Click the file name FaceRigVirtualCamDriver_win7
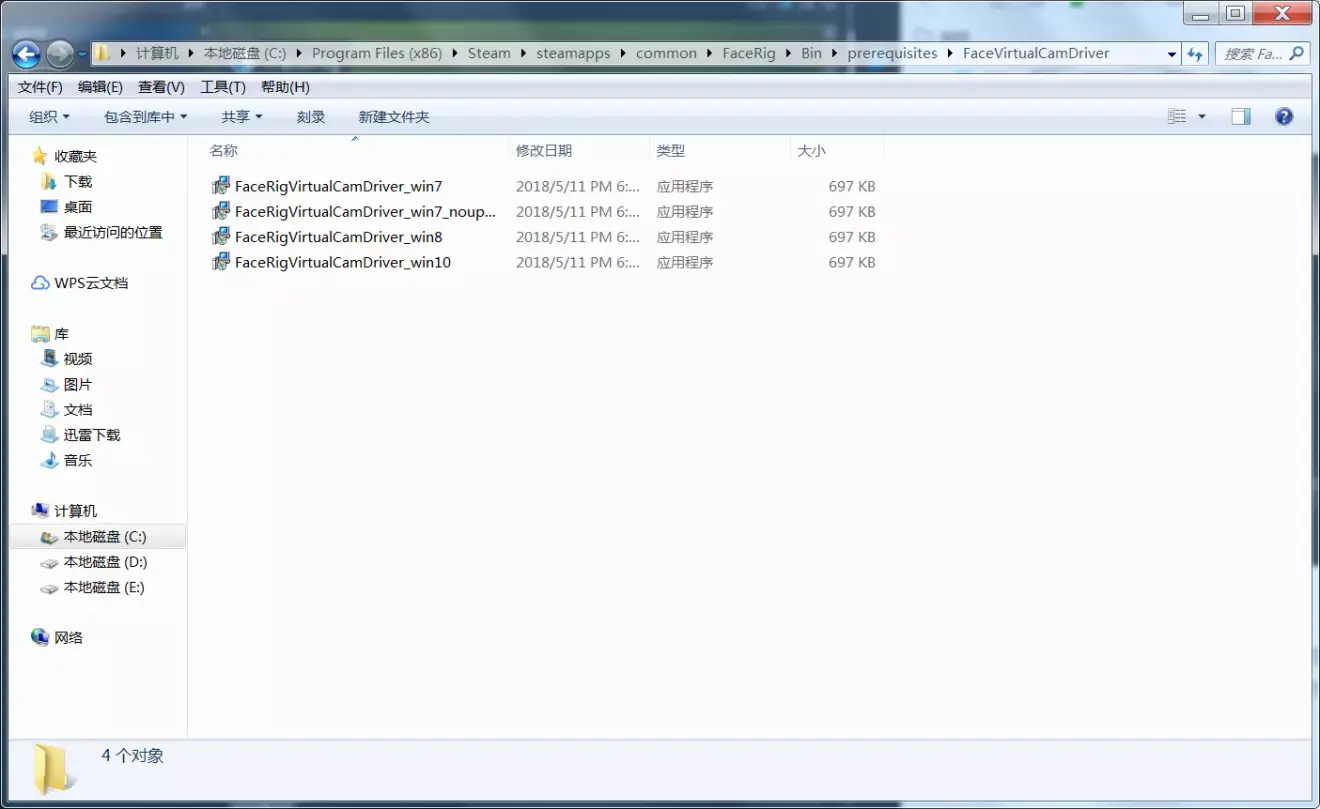The height and width of the screenshot is (809, 1320). coord(338,186)
